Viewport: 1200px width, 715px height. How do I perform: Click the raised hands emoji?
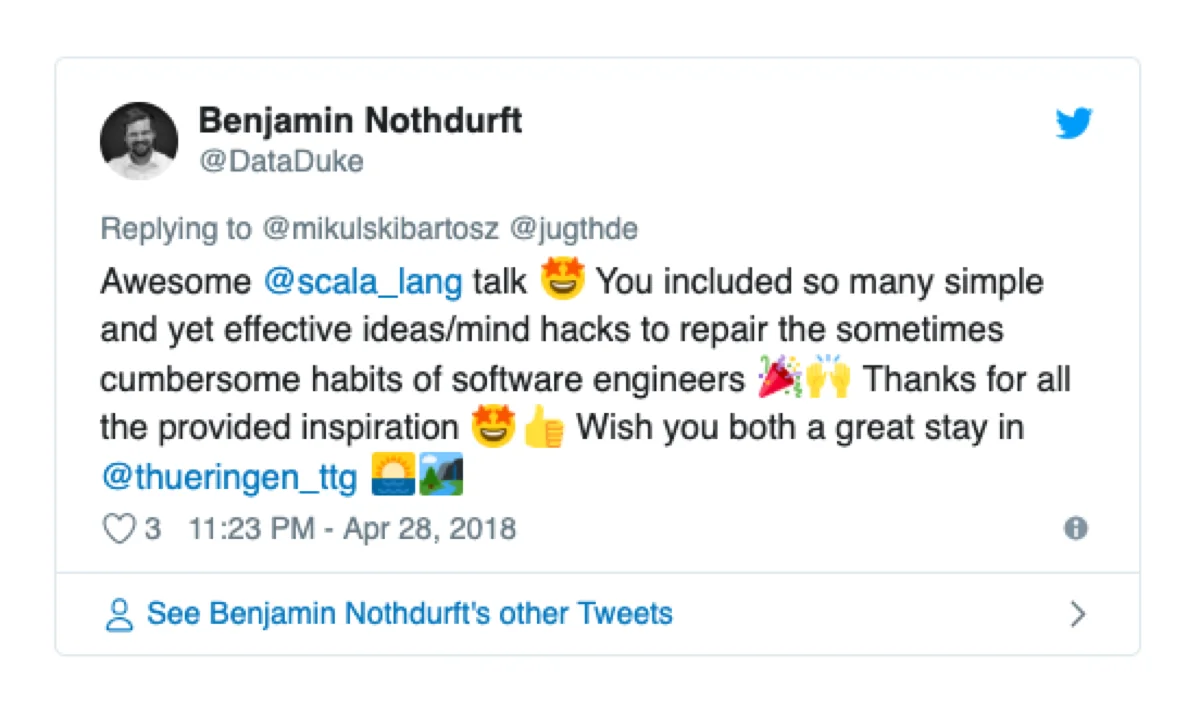(828, 380)
